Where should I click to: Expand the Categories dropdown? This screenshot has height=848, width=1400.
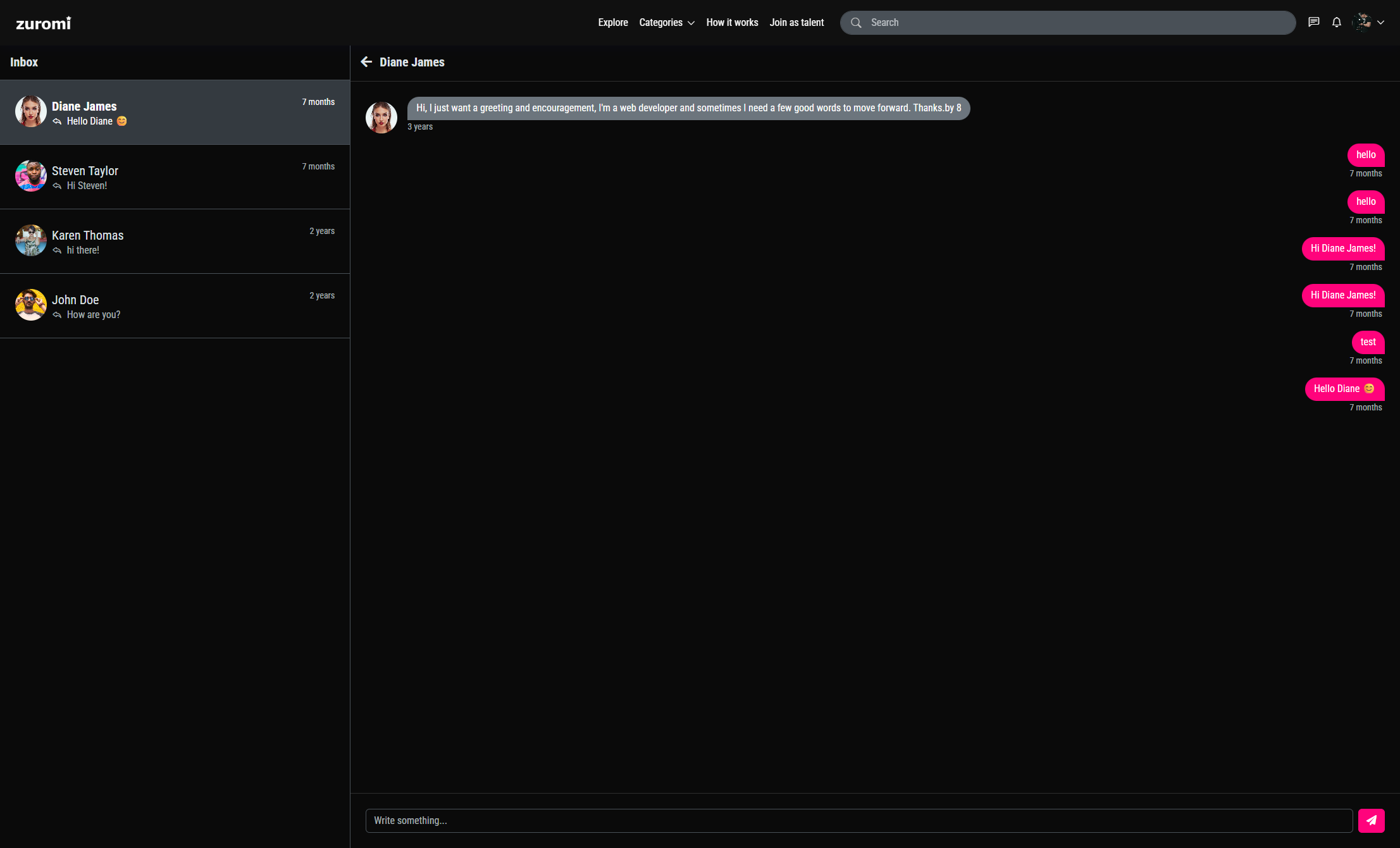667,23
